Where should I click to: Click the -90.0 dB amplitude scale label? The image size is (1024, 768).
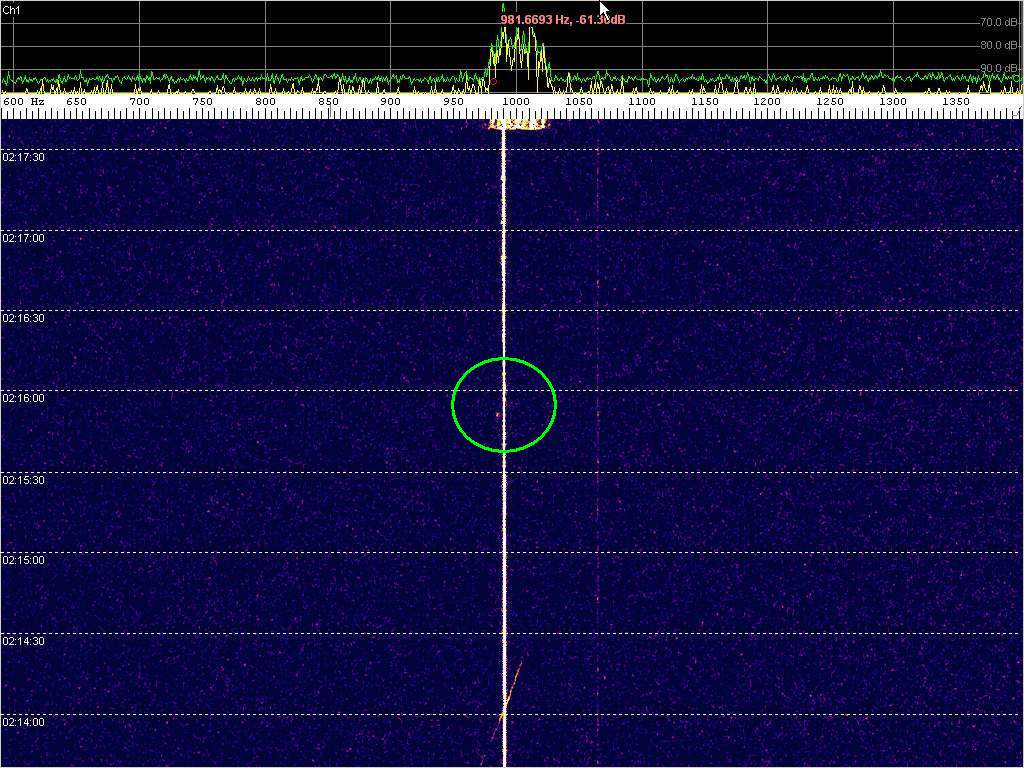point(998,68)
